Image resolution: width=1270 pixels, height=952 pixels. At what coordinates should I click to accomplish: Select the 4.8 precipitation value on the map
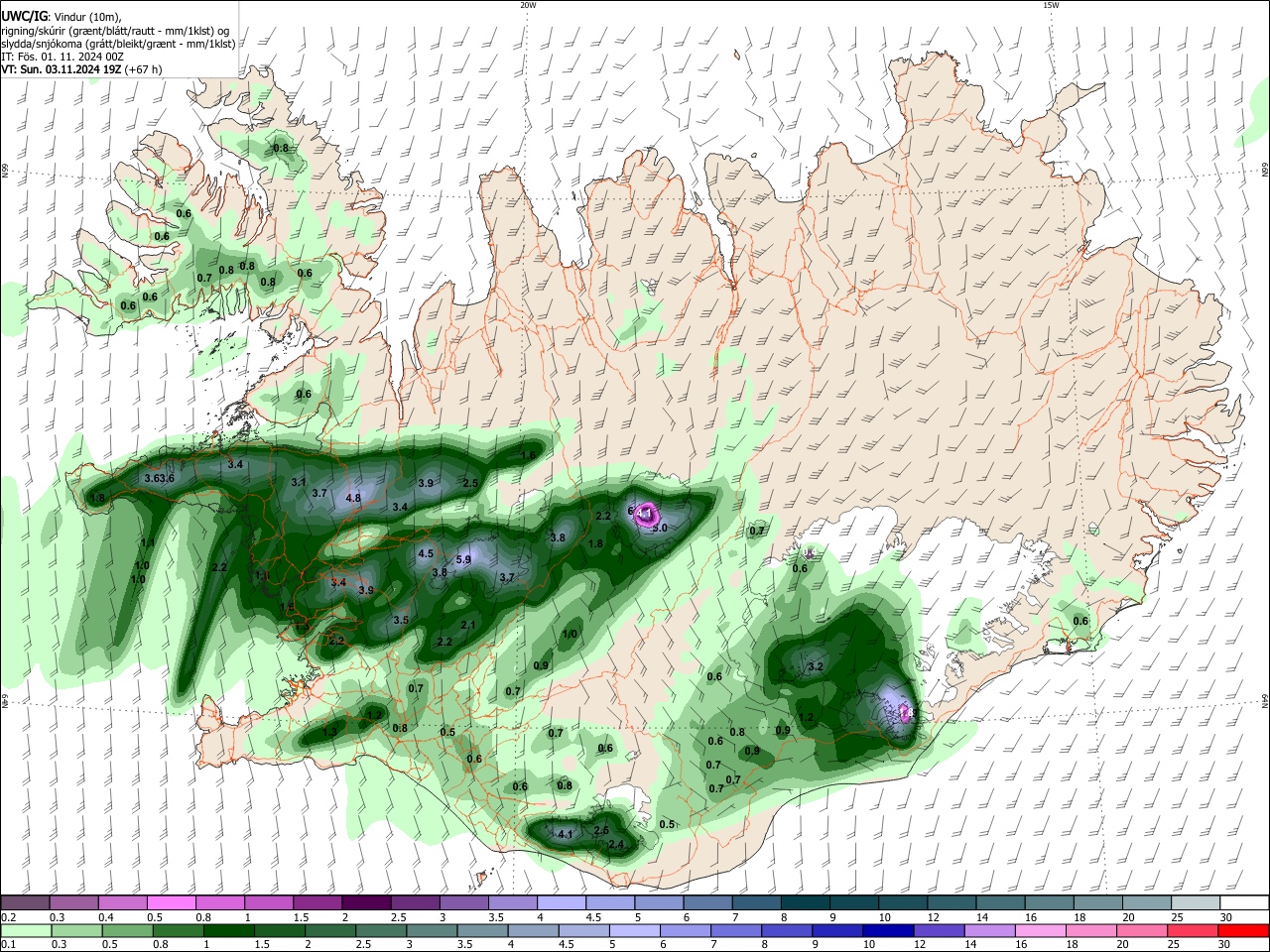[x=353, y=498]
